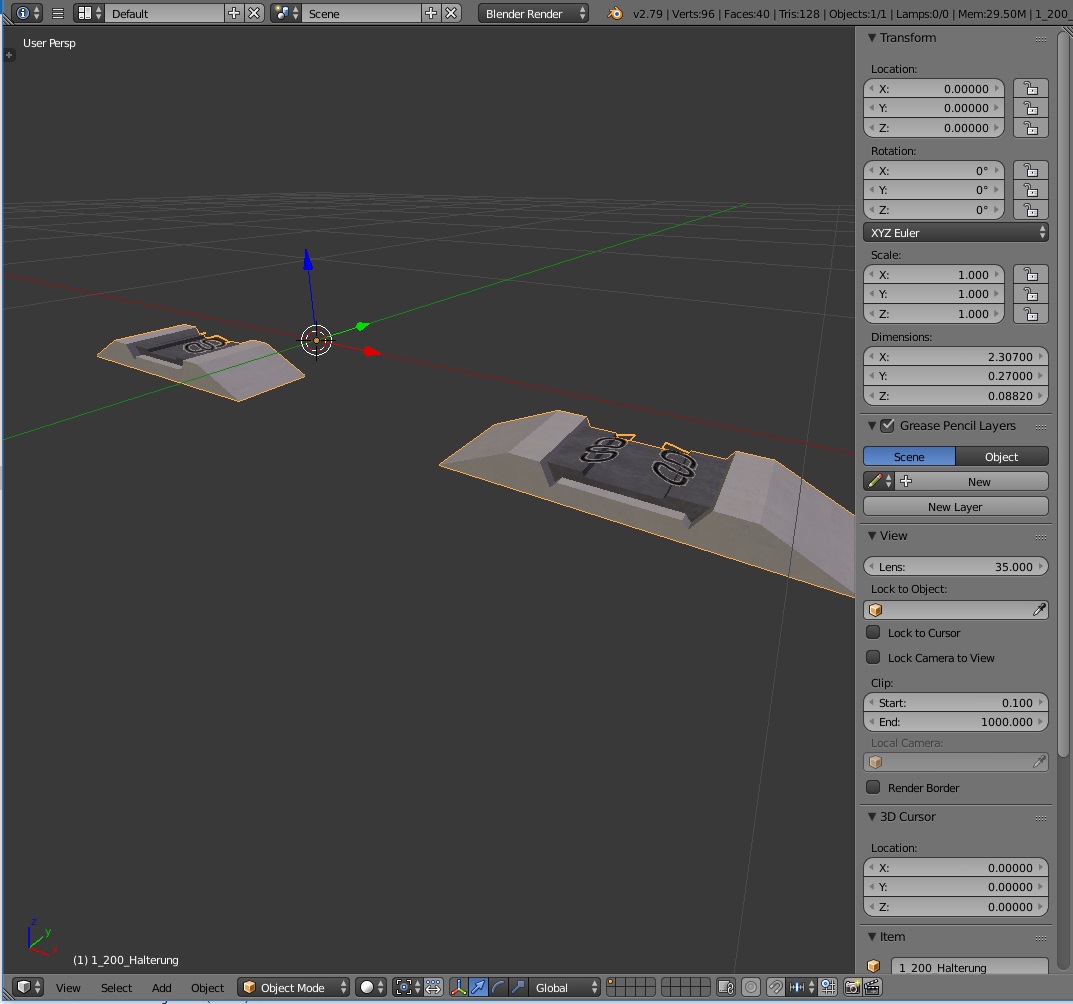Open the Select menu in viewport header
Image resolution: width=1073 pixels, height=1004 pixels.
coord(116,987)
